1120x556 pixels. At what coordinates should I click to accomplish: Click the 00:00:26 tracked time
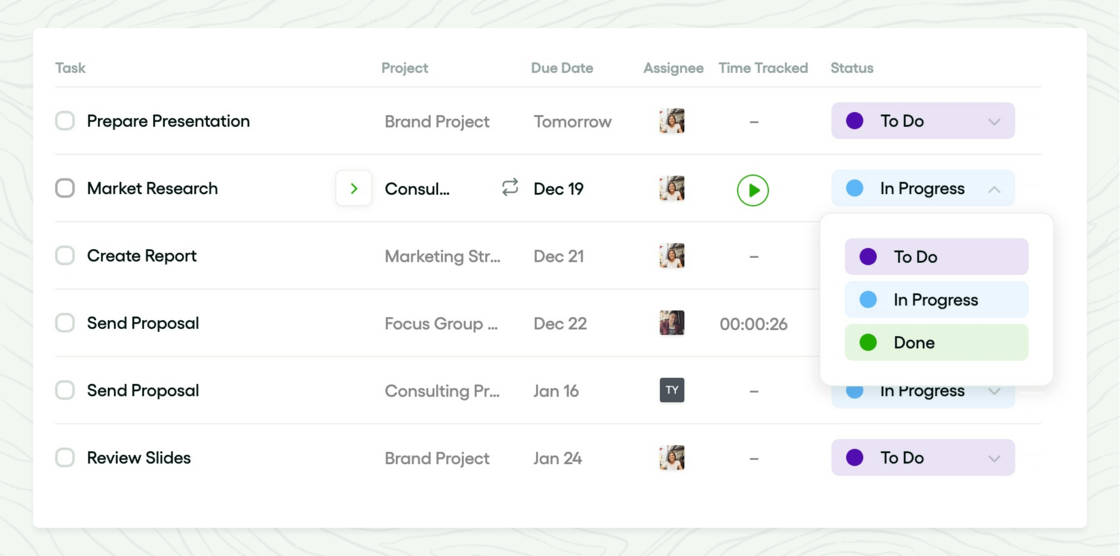(753, 324)
